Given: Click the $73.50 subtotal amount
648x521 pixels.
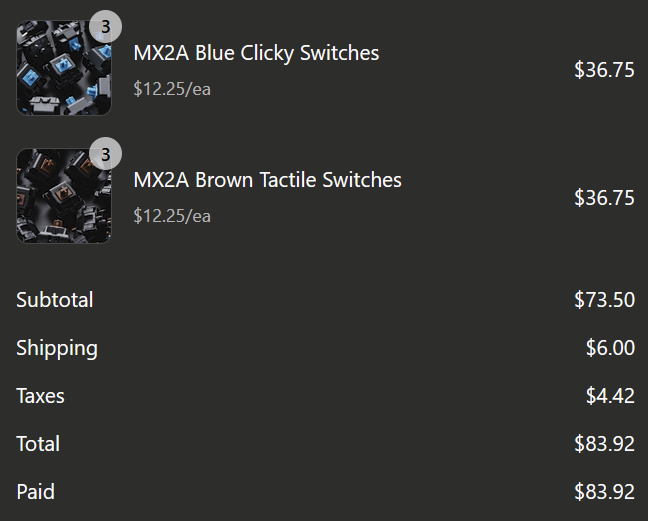Looking at the screenshot, I should 604,300.
